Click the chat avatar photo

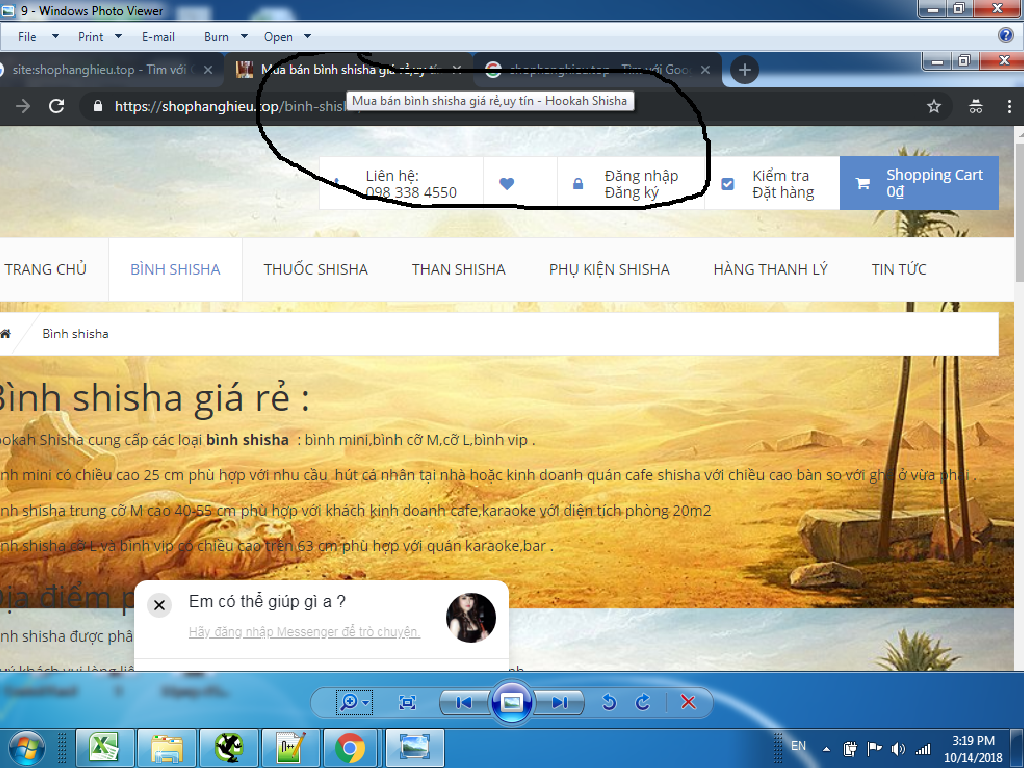pyautogui.click(x=471, y=618)
